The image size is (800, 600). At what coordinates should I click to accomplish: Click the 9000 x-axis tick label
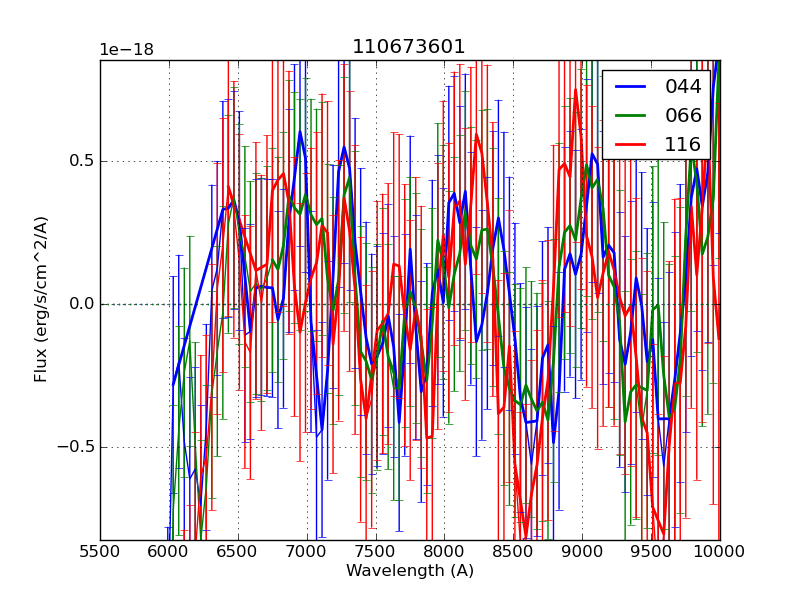pos(582,551)
